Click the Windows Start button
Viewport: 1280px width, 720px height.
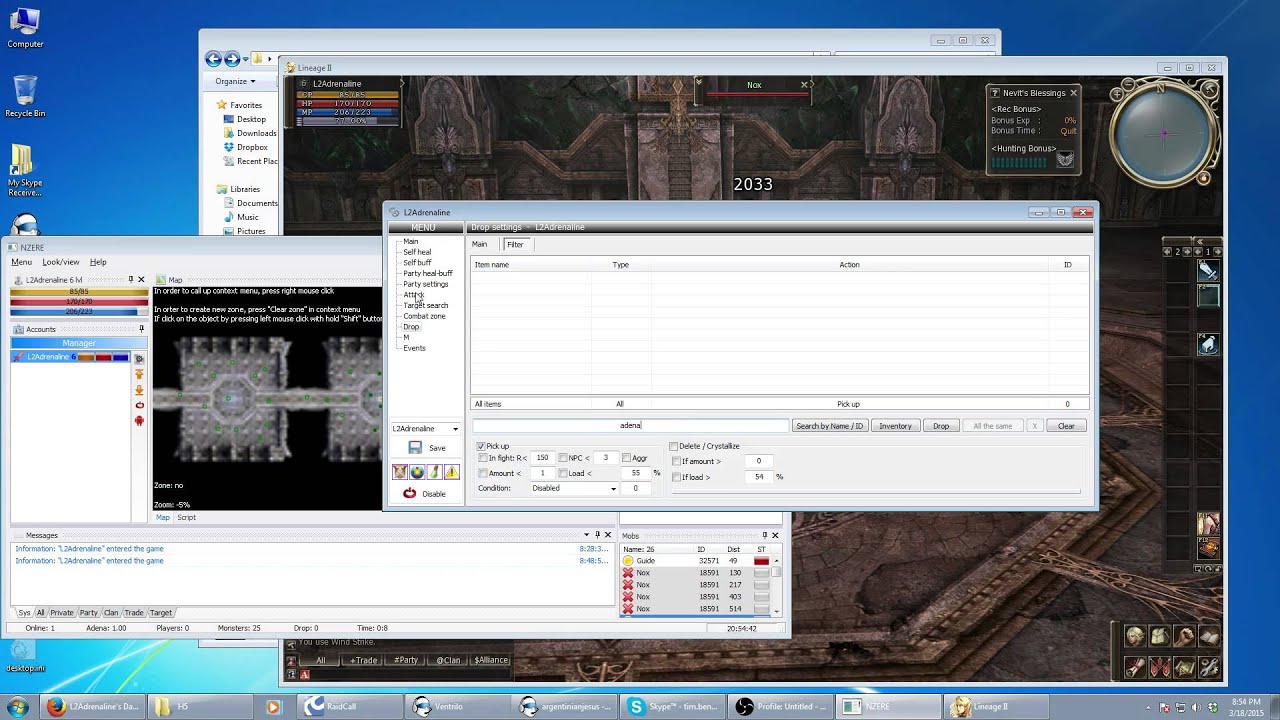[x=18, y=706]
